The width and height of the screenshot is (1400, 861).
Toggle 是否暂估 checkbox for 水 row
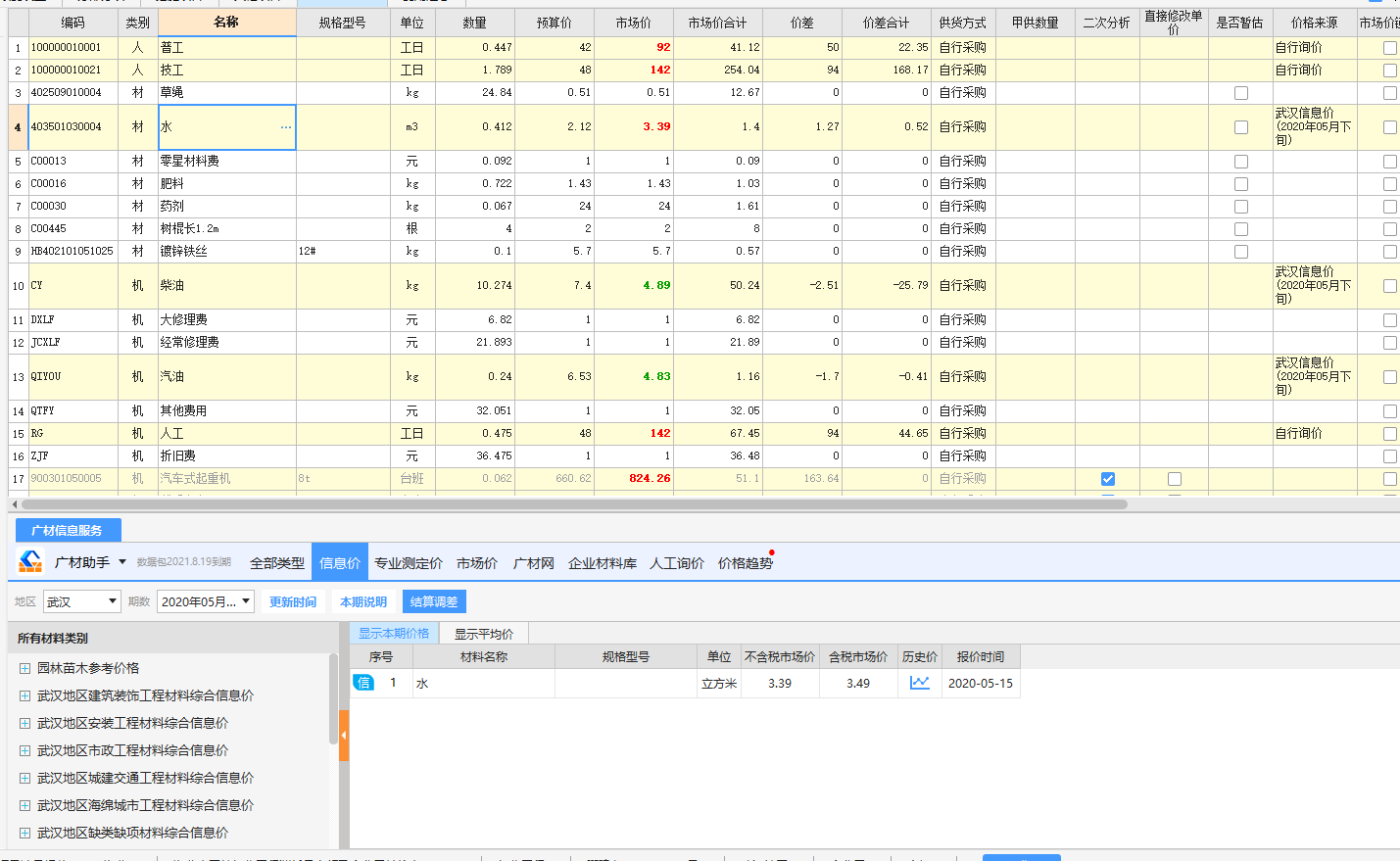click(x=1241, y=127)
